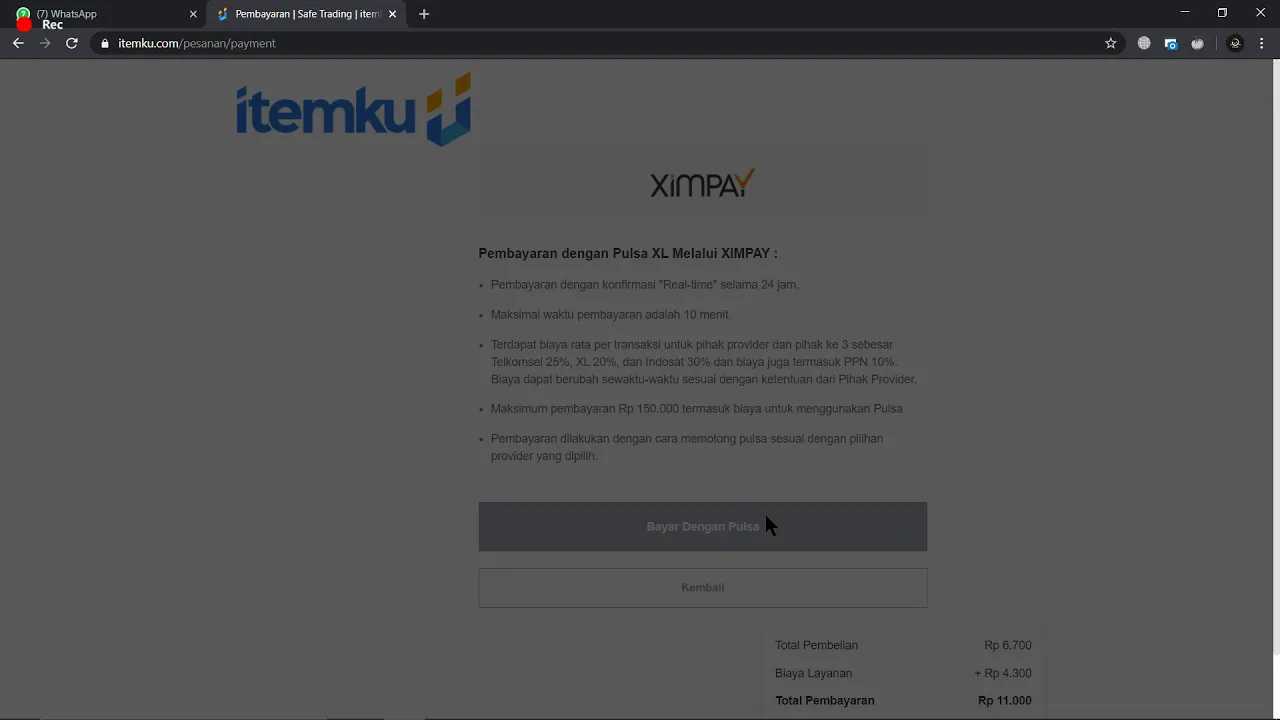Close the Pembayaran itemku tab
The height and width of the screenshot is (720, 1280).
pos(392,14)
